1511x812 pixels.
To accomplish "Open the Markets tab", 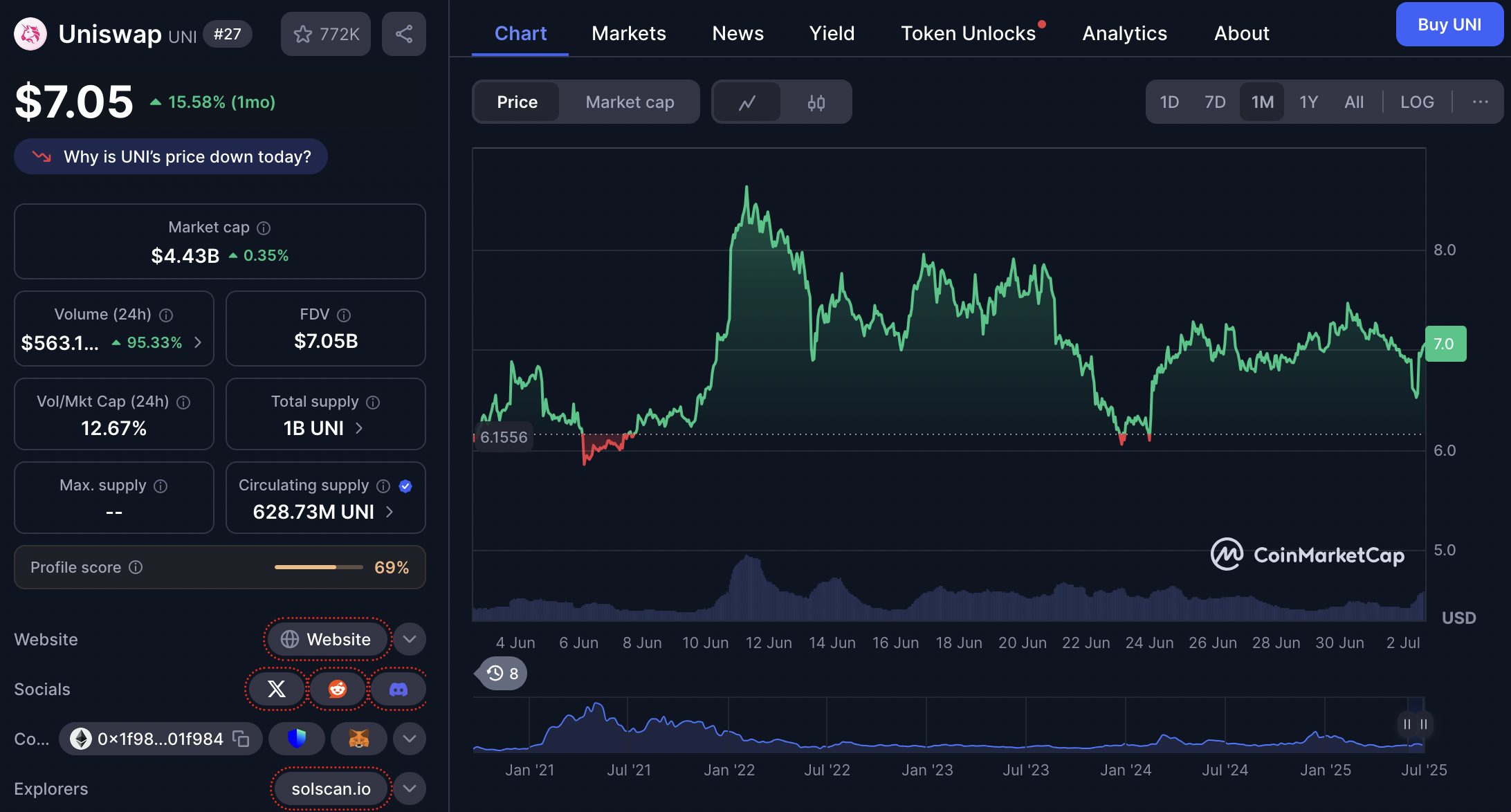I will click(x=629, y=33).
